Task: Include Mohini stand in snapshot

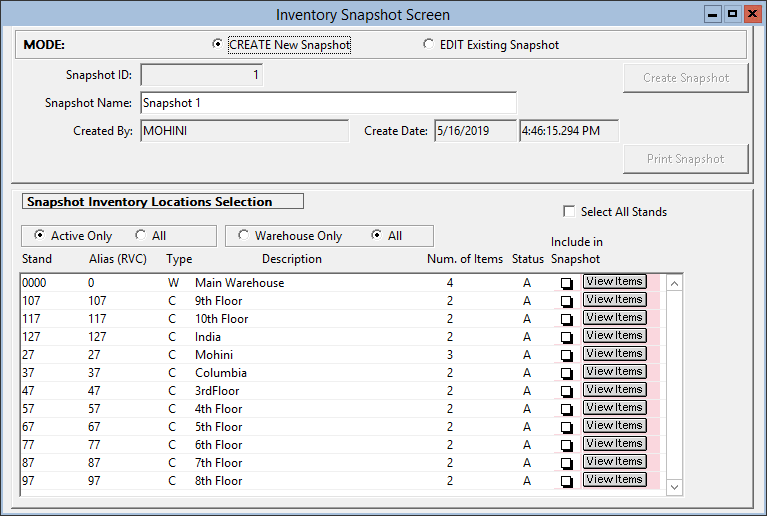Action: [566, 355]
